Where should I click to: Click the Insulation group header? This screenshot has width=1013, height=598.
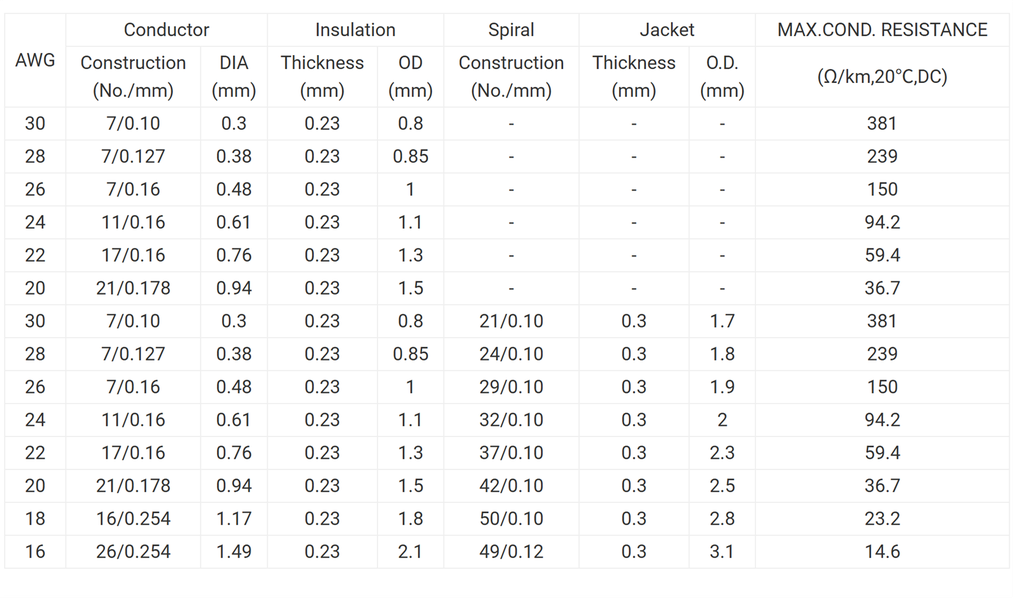355,30
